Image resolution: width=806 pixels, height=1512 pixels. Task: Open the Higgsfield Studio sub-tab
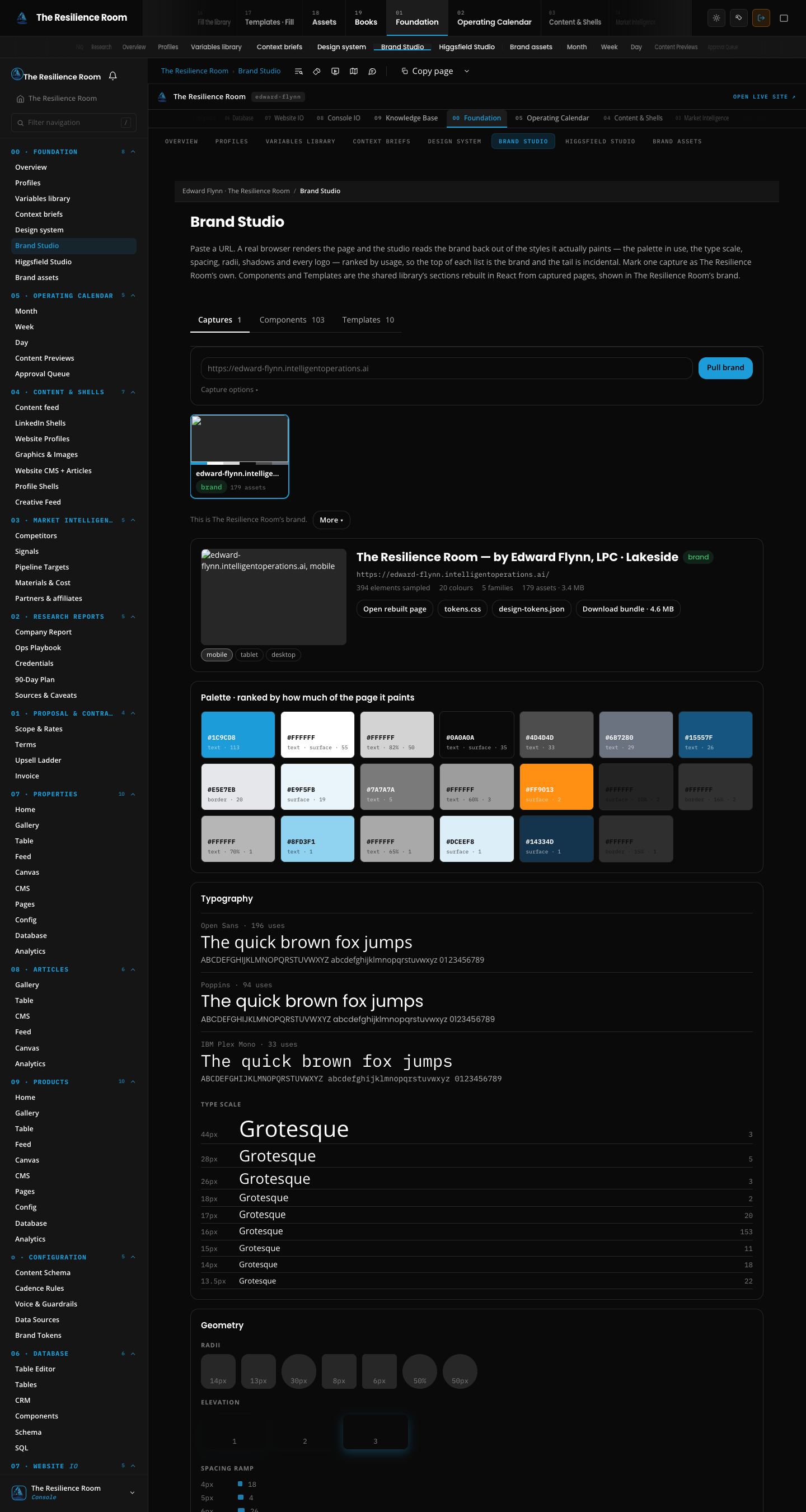pyautogui.click(x=600, y=142)
